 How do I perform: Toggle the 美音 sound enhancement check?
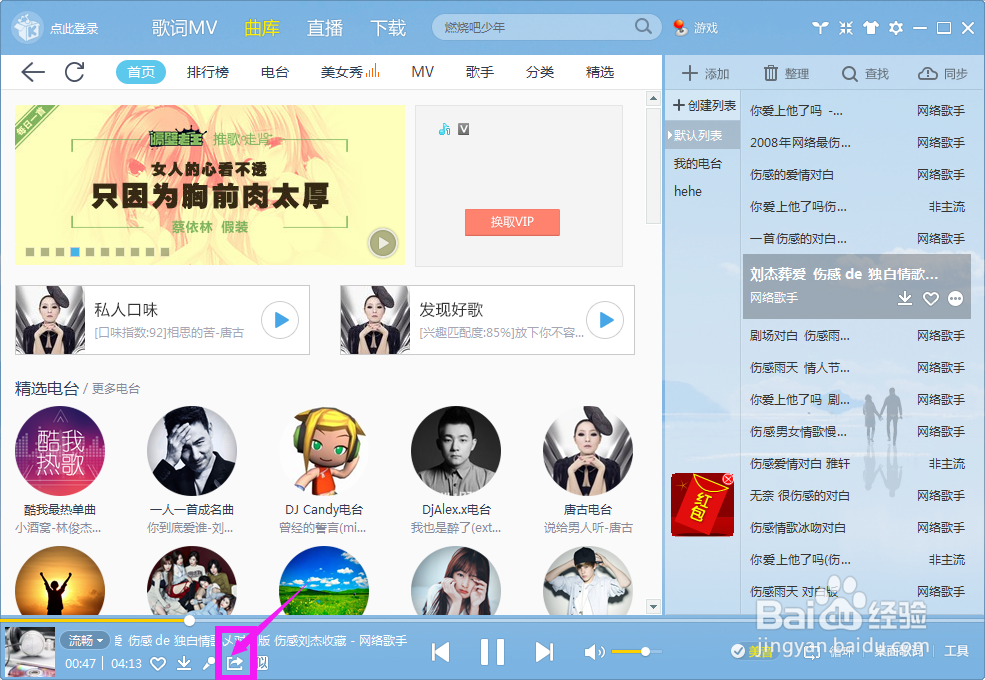click(x=738, y=651)
